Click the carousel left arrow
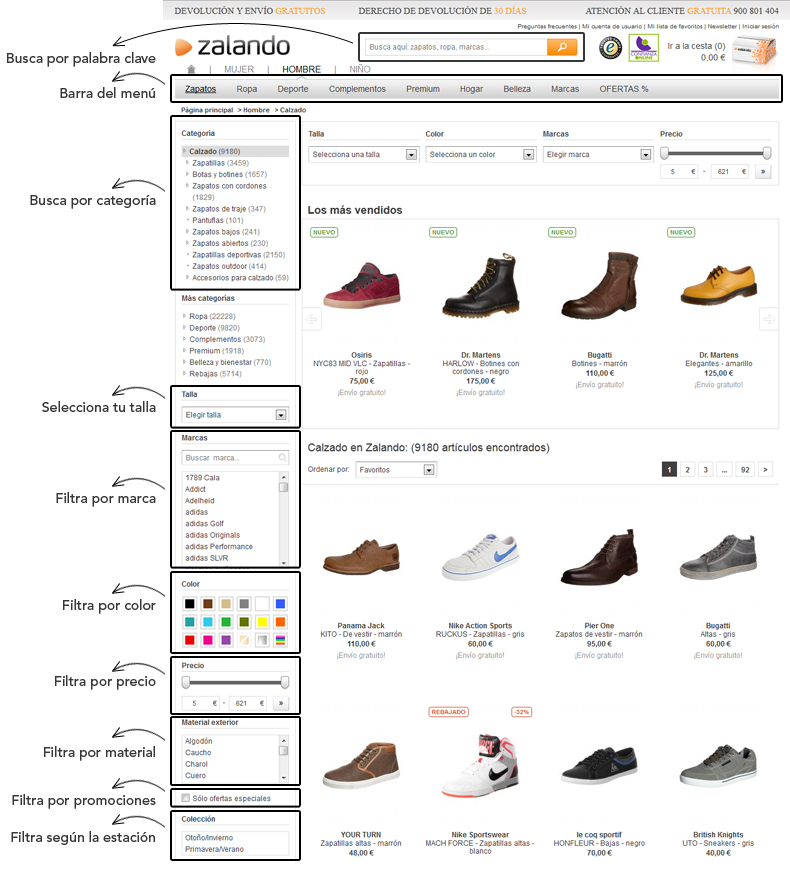790x886 pixels. coord(311,319)
